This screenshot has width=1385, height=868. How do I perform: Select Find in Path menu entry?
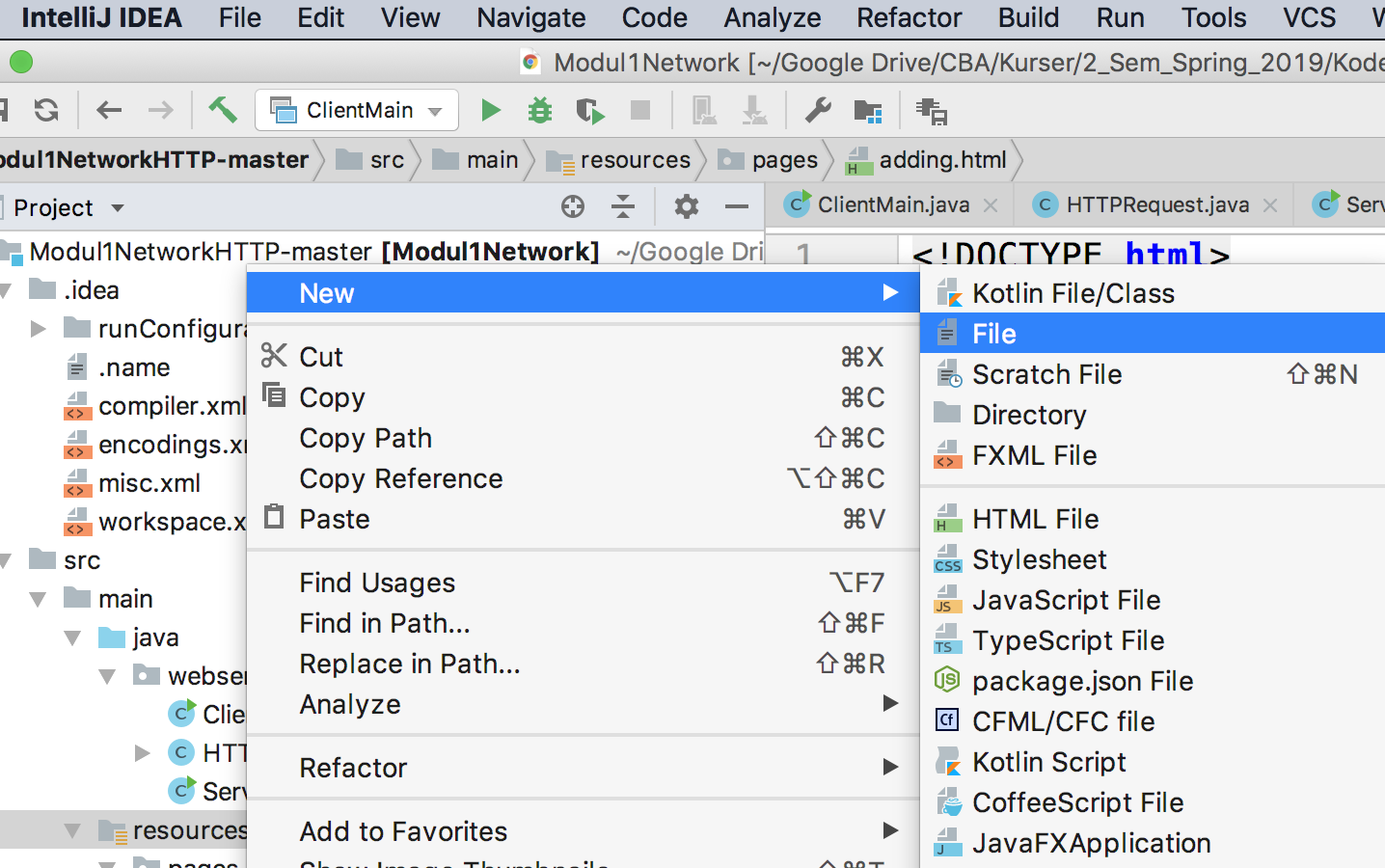584,623
